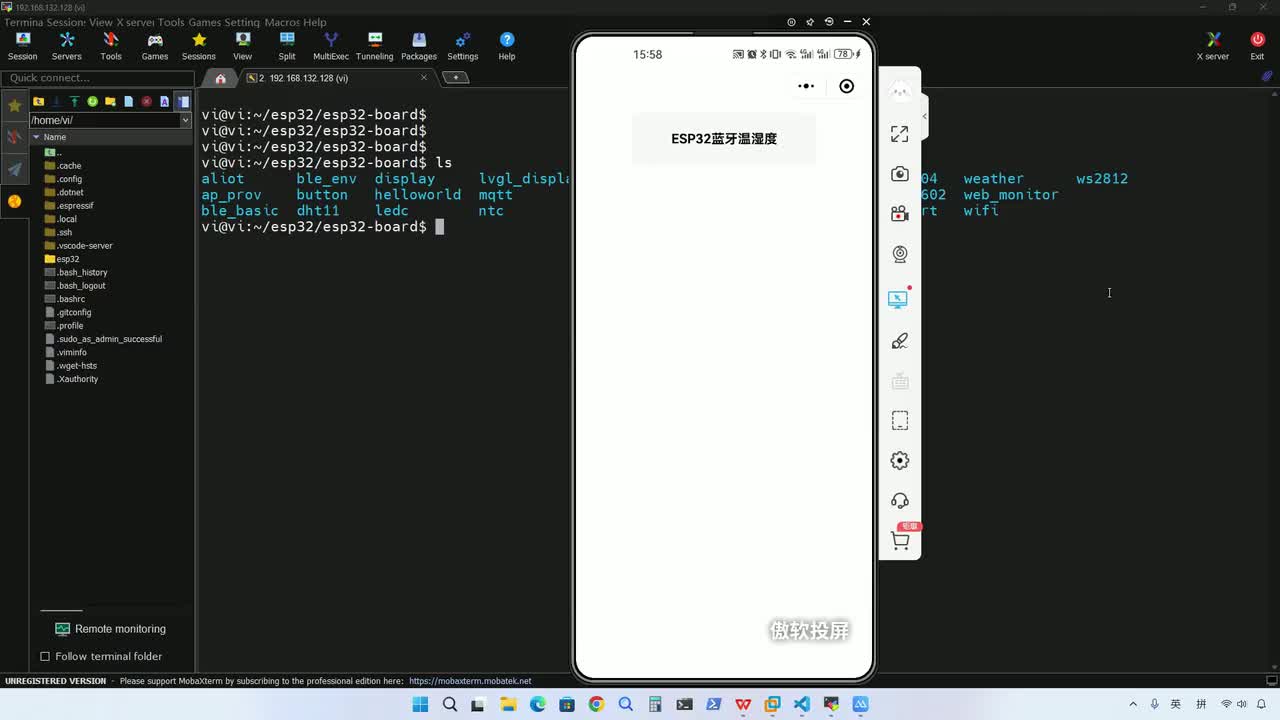Open the Help toolbar button

[x=507, y=46]
